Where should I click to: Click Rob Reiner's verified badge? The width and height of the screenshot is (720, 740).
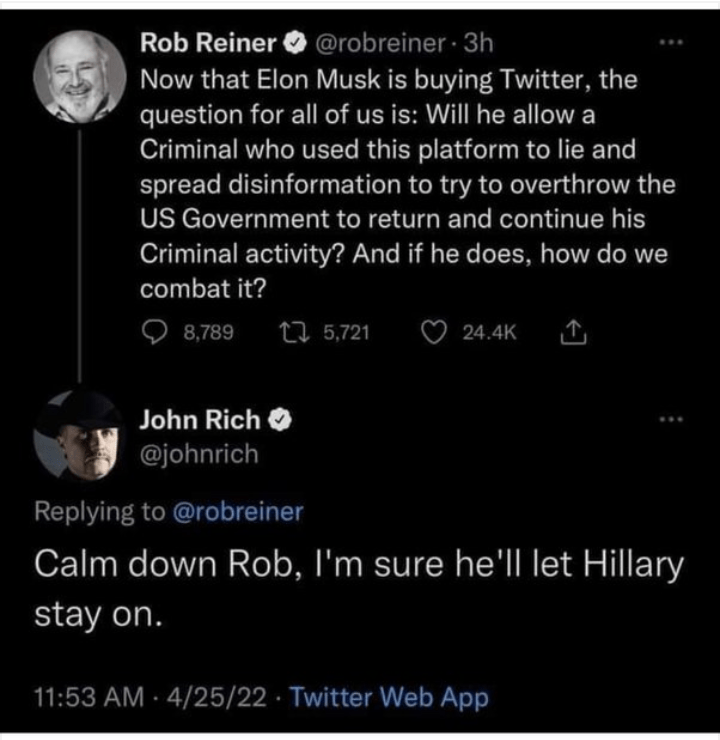point(296,43)
